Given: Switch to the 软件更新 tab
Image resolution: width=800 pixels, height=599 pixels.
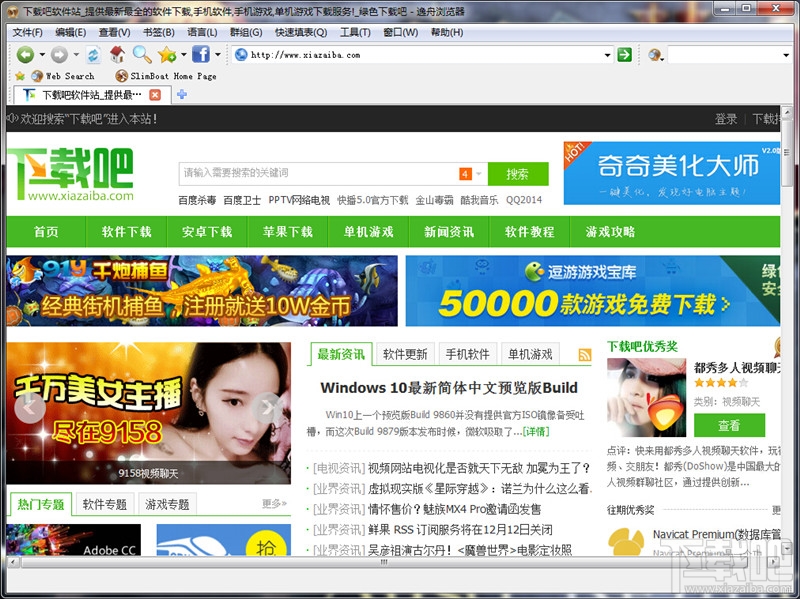Looking at the screenshot, I should [405, 354].
